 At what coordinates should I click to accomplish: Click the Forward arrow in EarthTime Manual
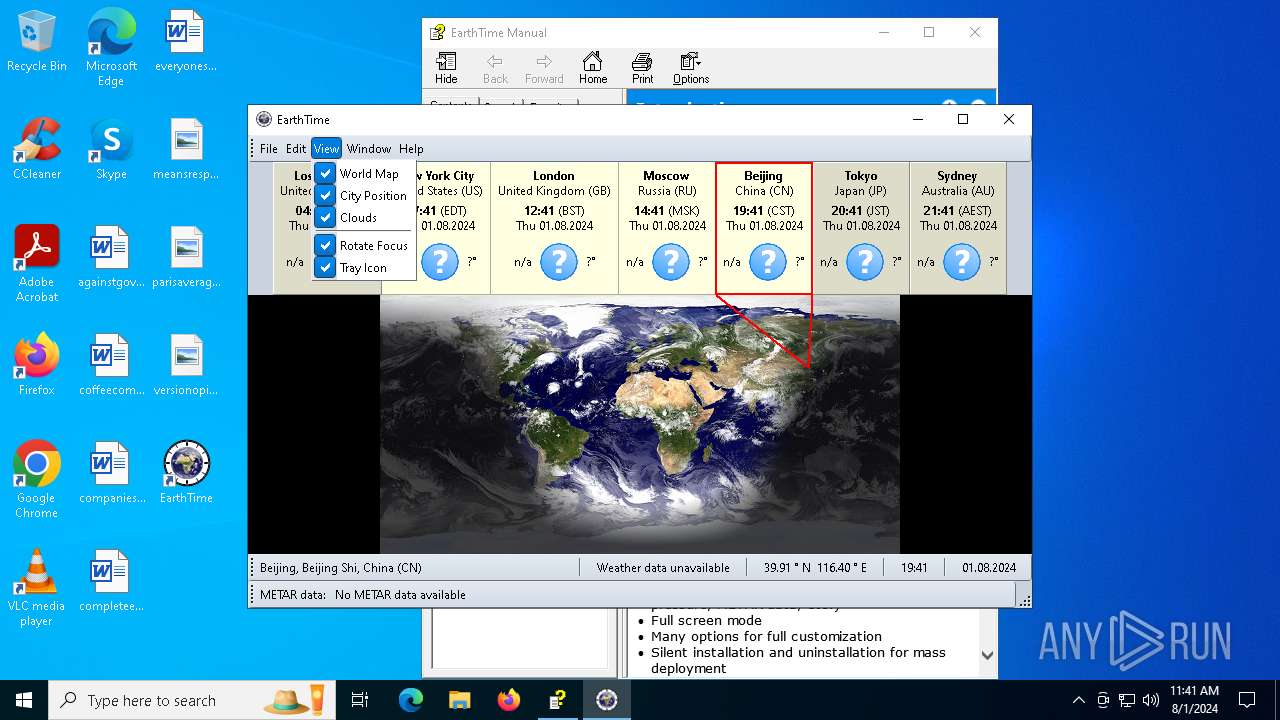coord(544,68)
